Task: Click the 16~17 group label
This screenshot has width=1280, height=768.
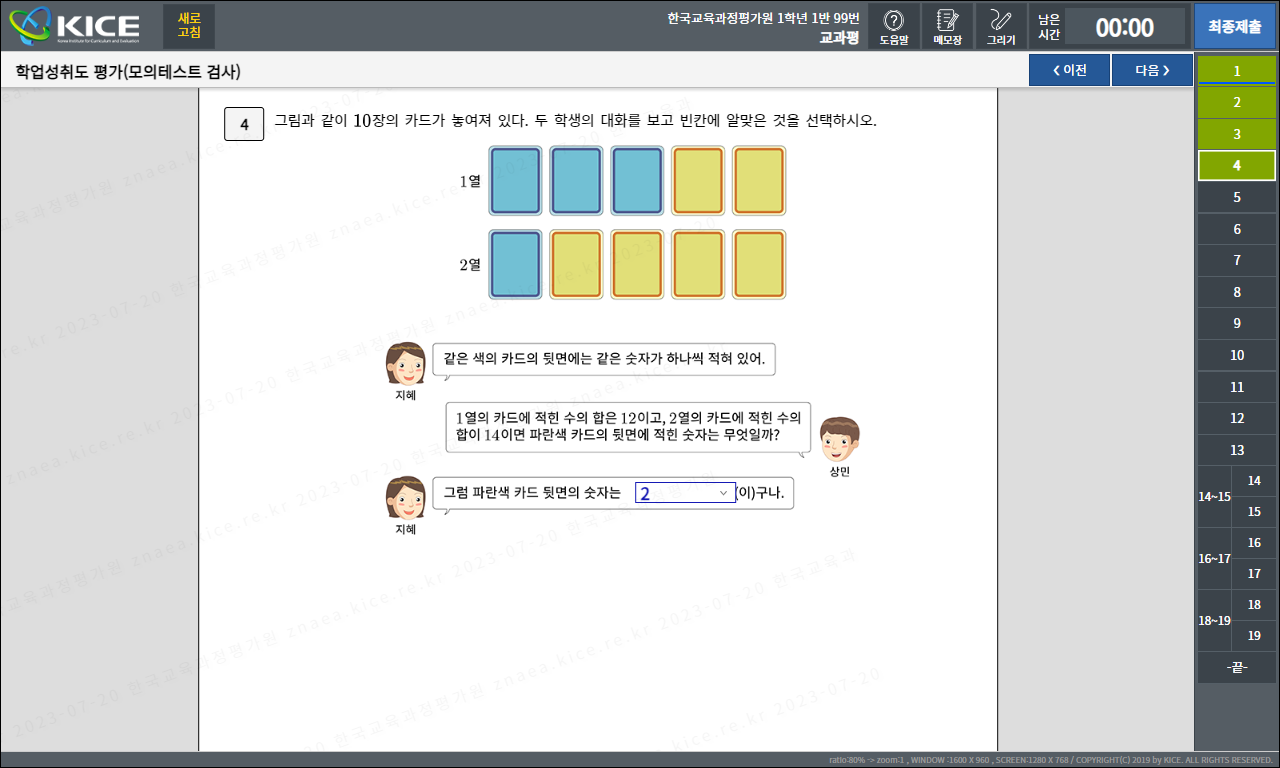Action: pyautogui.click(x=1214, y=559)
